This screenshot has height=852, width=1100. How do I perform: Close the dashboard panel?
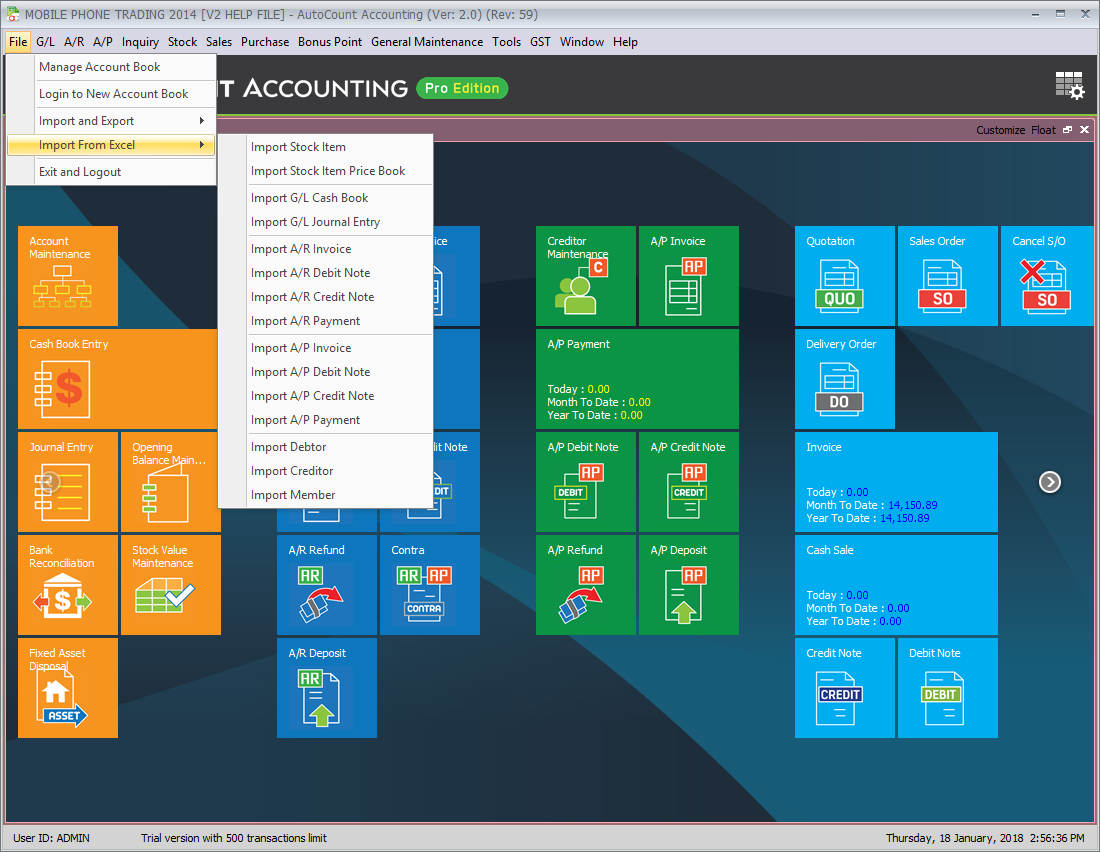pyautogui.click(x=1085, y=130)
